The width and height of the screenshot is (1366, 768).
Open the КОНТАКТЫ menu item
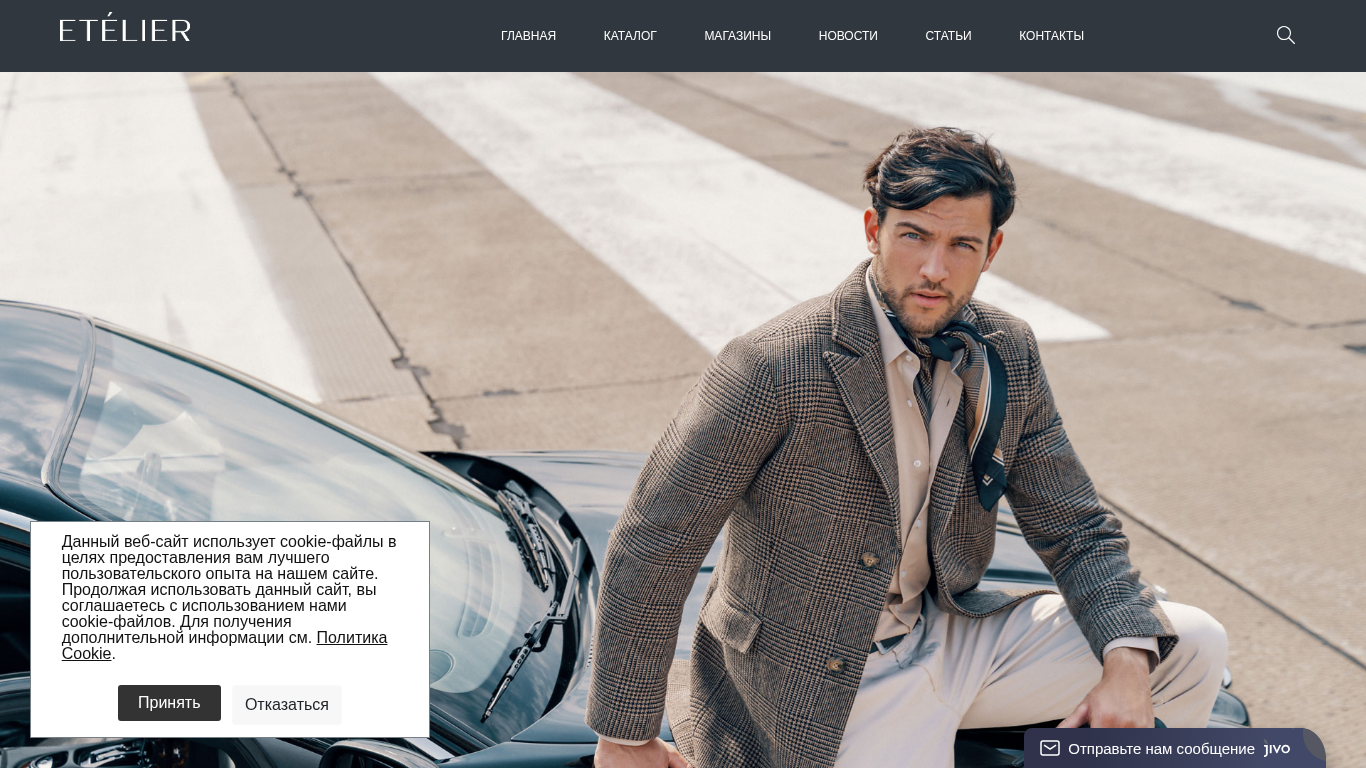click(1051, 36)
